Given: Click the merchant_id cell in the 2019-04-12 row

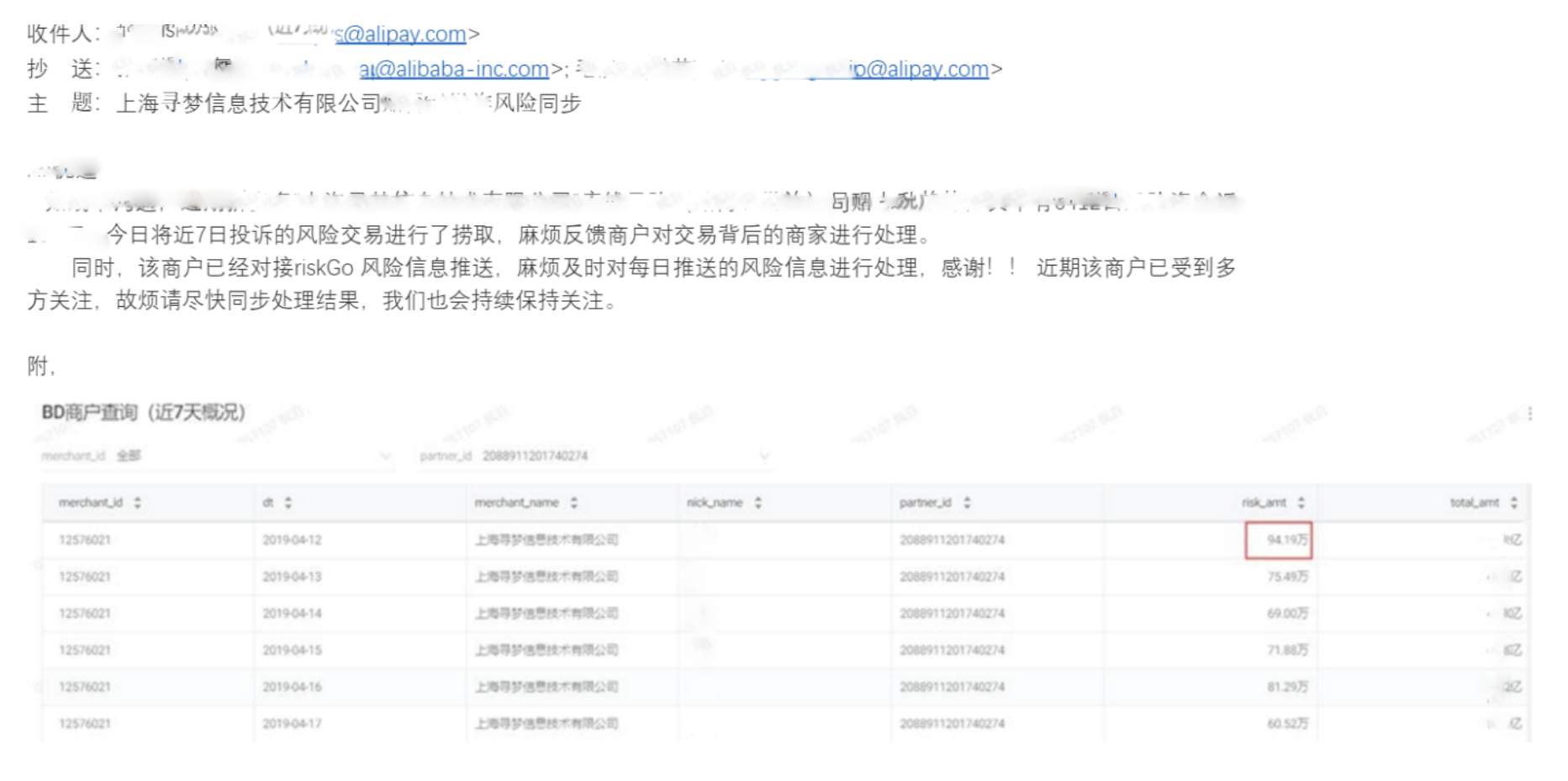Looking at the screenshot, I should coord(85,540).
